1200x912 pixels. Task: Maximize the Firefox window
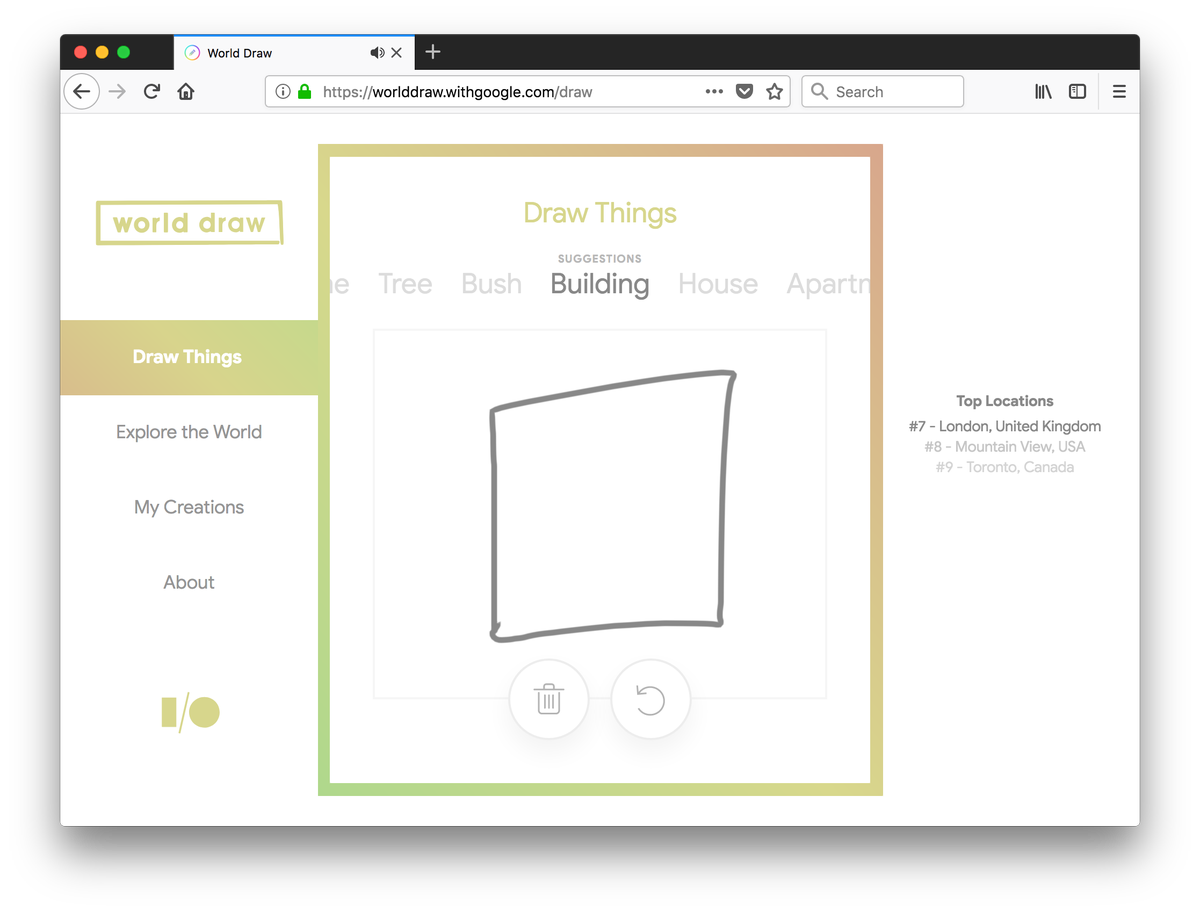click(x=124, y=52)
